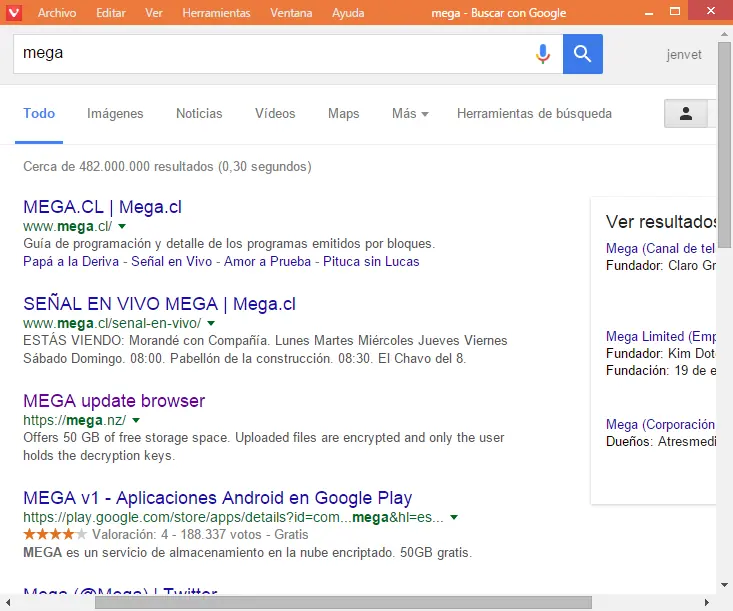Switch to the Noticias tab
The height and width of the screenshot is (611, 733).
click(x=199, y=114)
